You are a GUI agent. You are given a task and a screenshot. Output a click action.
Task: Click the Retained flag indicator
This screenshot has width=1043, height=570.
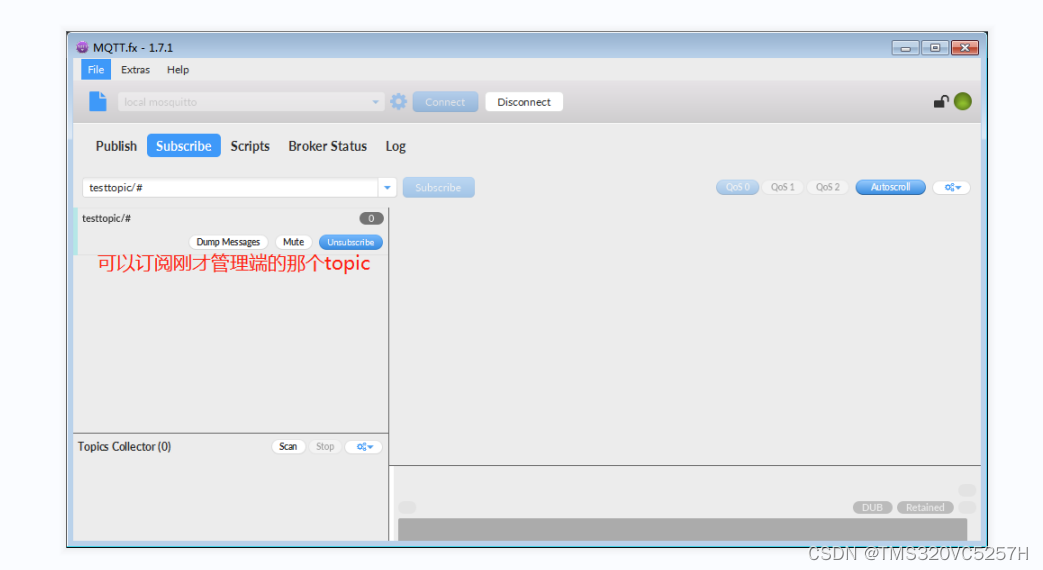pos(925,507)
